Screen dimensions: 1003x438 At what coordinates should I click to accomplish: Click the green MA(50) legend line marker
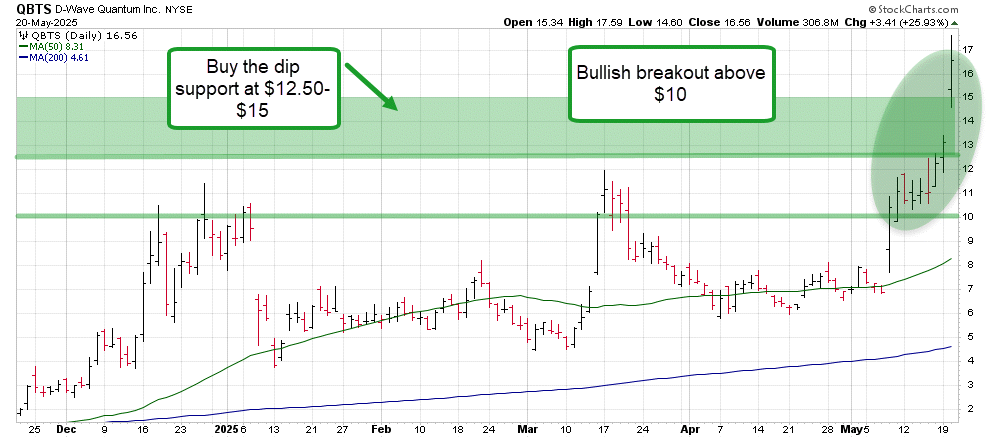point(22,45)
